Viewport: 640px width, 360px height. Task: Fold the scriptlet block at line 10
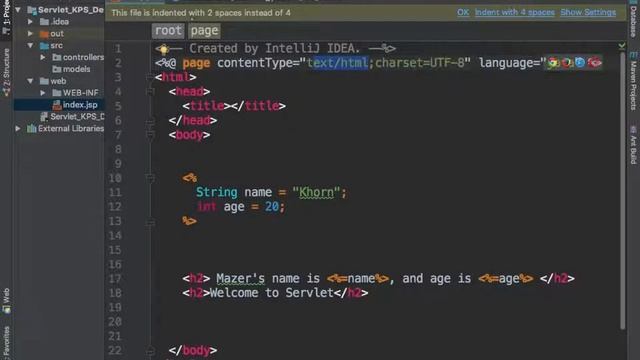pos(150,178)
